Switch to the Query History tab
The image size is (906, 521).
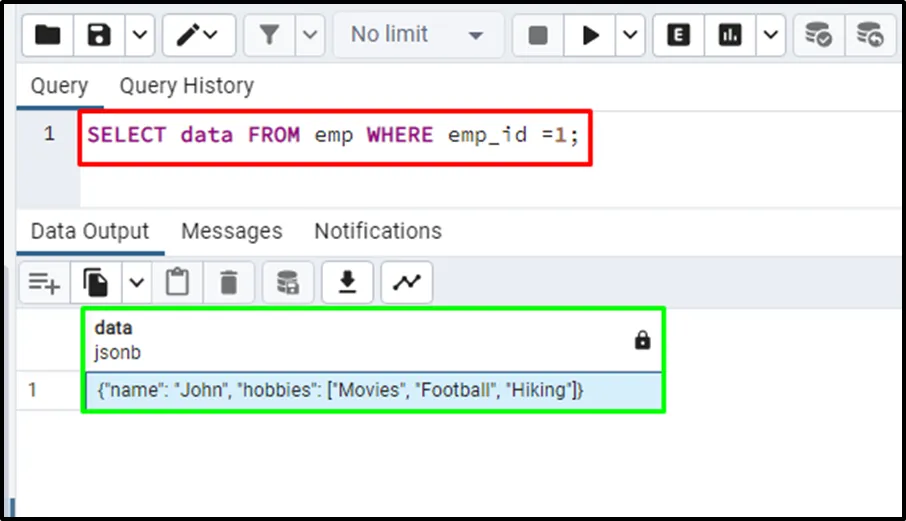pyautogui.click(x=186, y=86)
